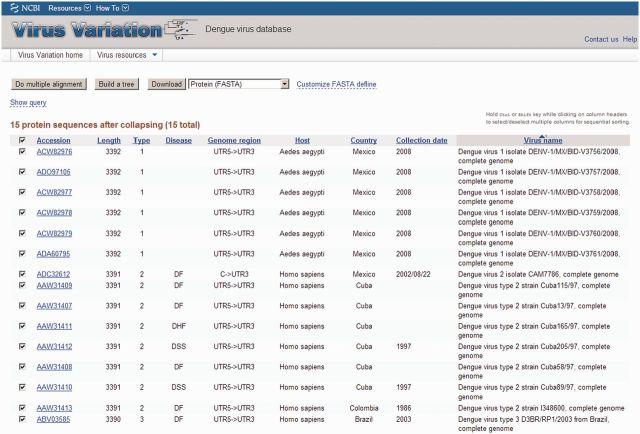The height and width of the screenshot is (434, 640).
Task: Open accession AAW31413 record
Action: [53, 407]
